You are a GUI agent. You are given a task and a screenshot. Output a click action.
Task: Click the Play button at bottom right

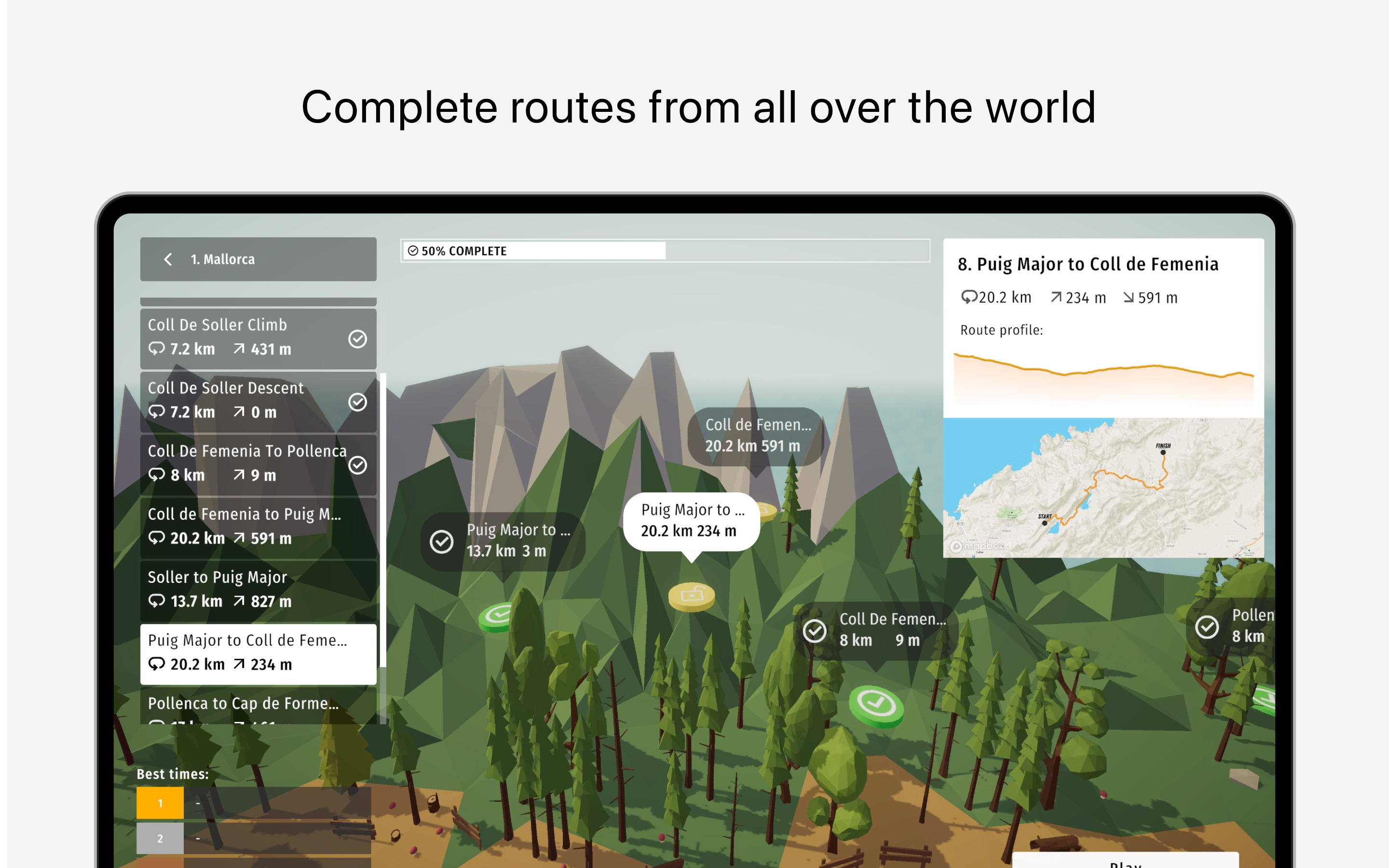click(1125, 860)
